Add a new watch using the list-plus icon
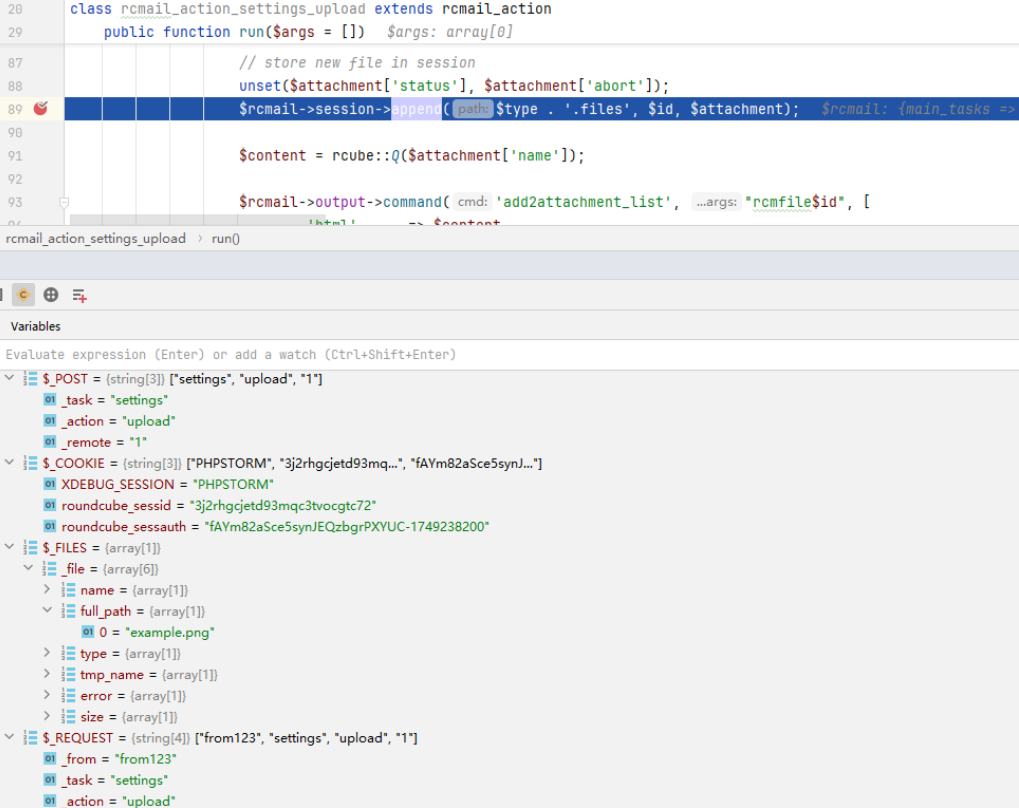This screenshot has width=1019, height=808. tap(79, 296)
